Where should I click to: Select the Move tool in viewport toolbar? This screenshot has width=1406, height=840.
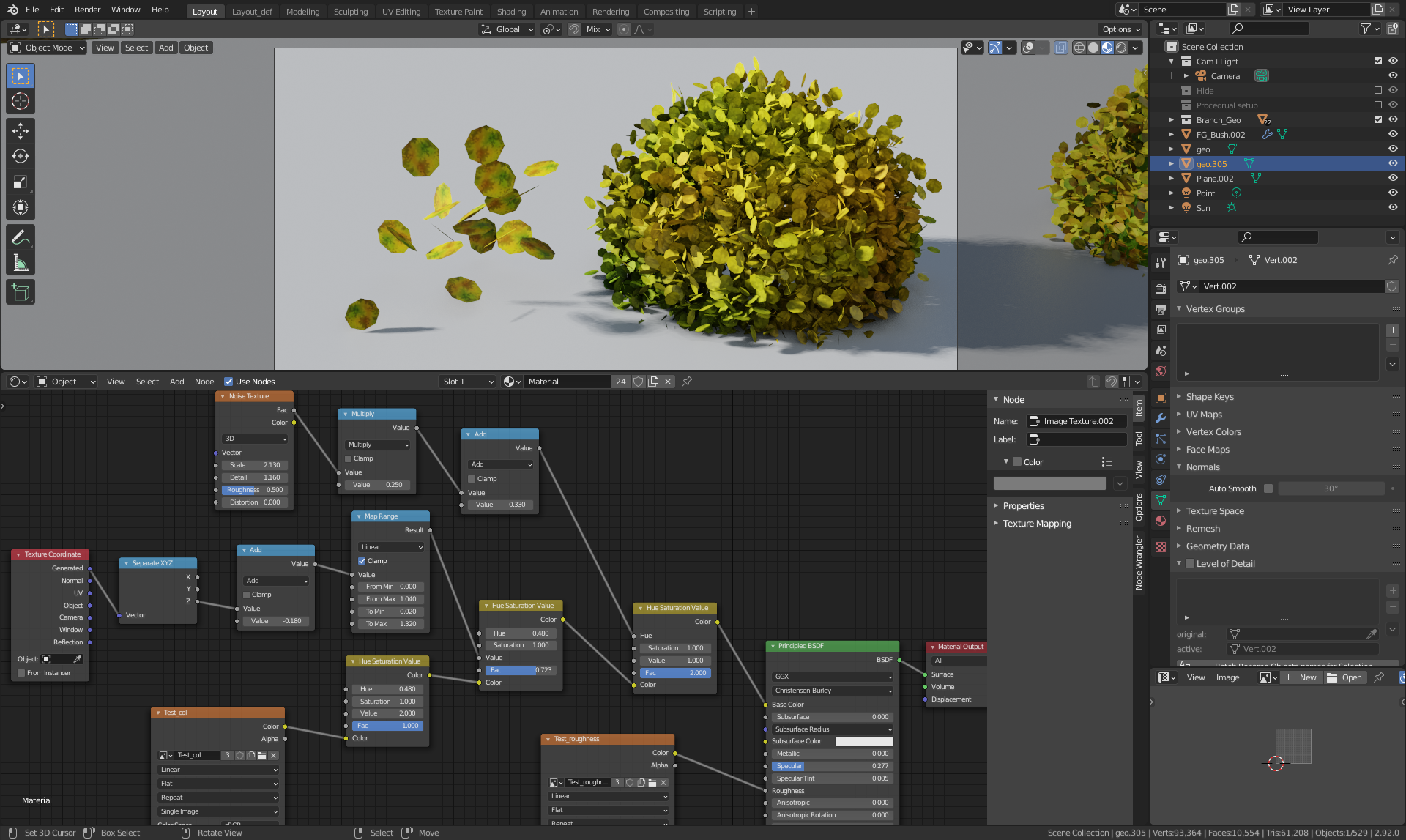click(21, 131)
